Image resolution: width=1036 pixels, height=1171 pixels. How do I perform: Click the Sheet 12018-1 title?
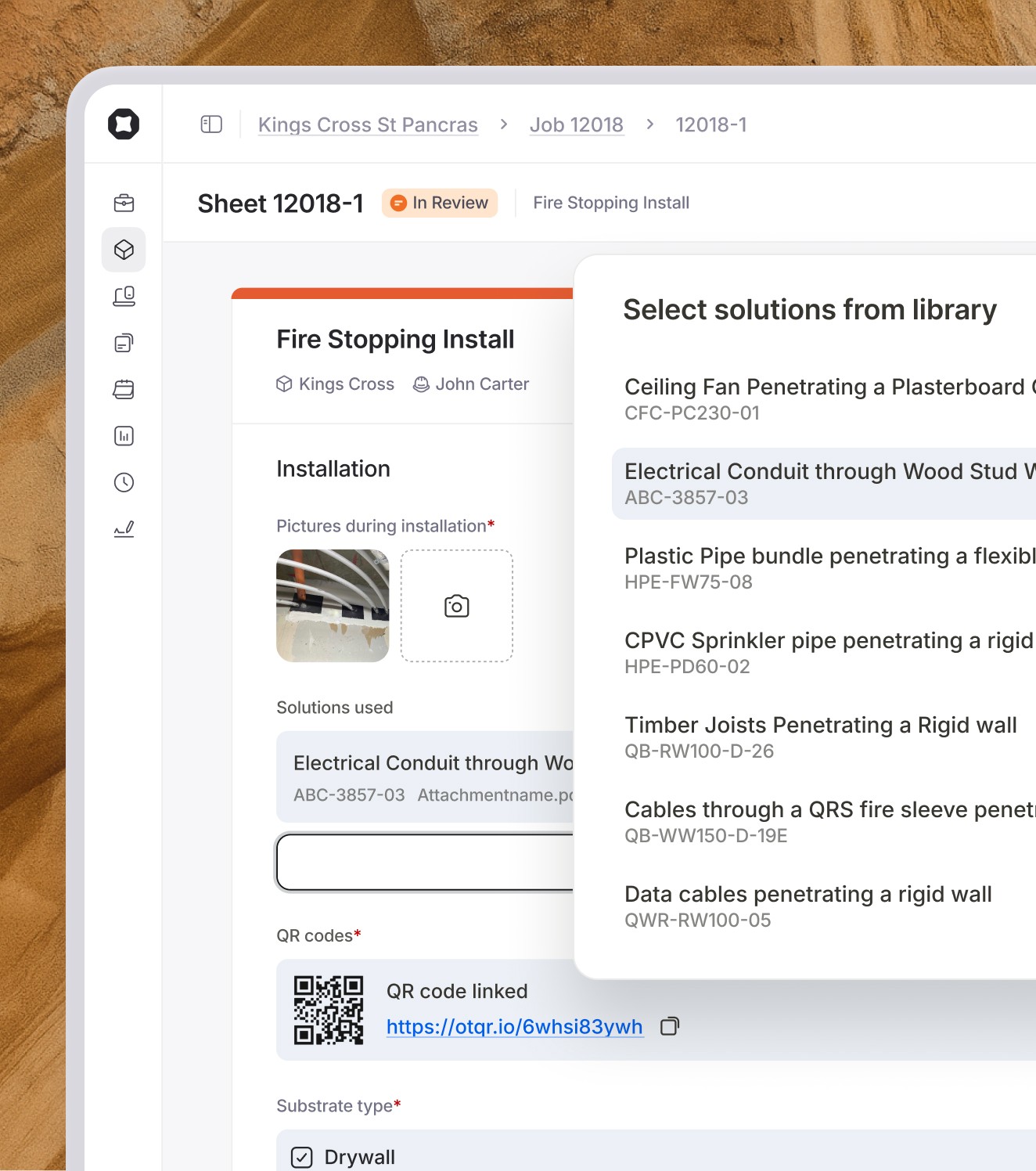(280, 204)
